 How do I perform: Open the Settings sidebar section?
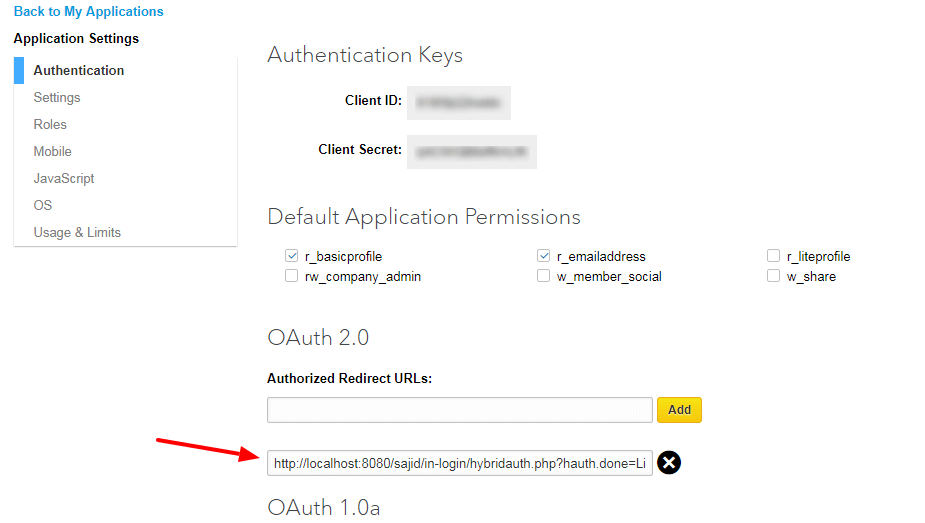pyautogui.click(x=57, y=97)
